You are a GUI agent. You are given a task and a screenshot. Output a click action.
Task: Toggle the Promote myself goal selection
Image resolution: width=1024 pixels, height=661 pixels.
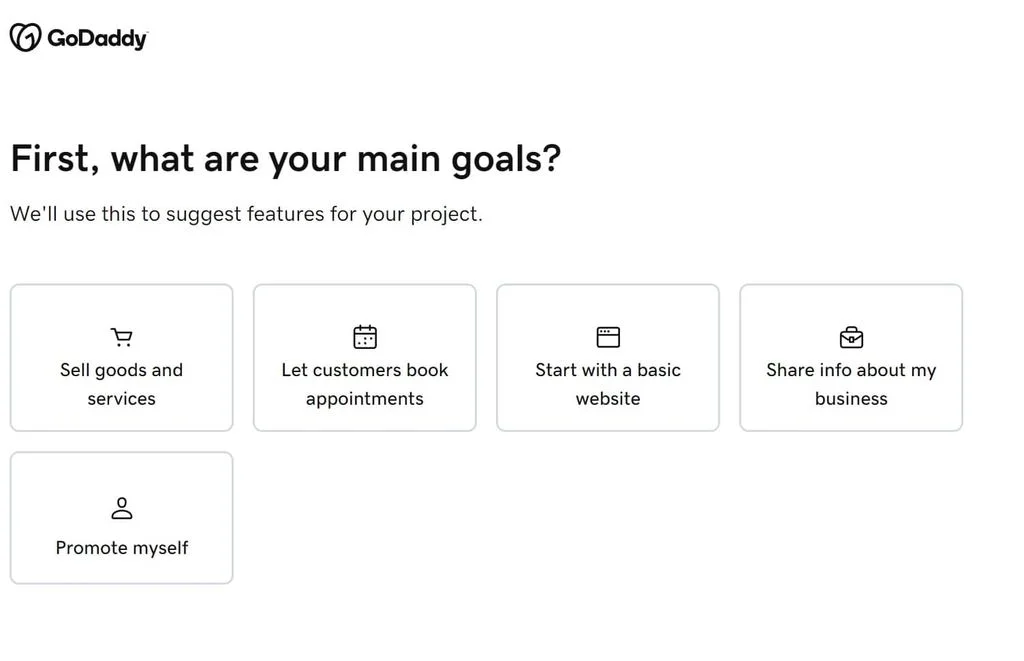[x=121, y=517]
